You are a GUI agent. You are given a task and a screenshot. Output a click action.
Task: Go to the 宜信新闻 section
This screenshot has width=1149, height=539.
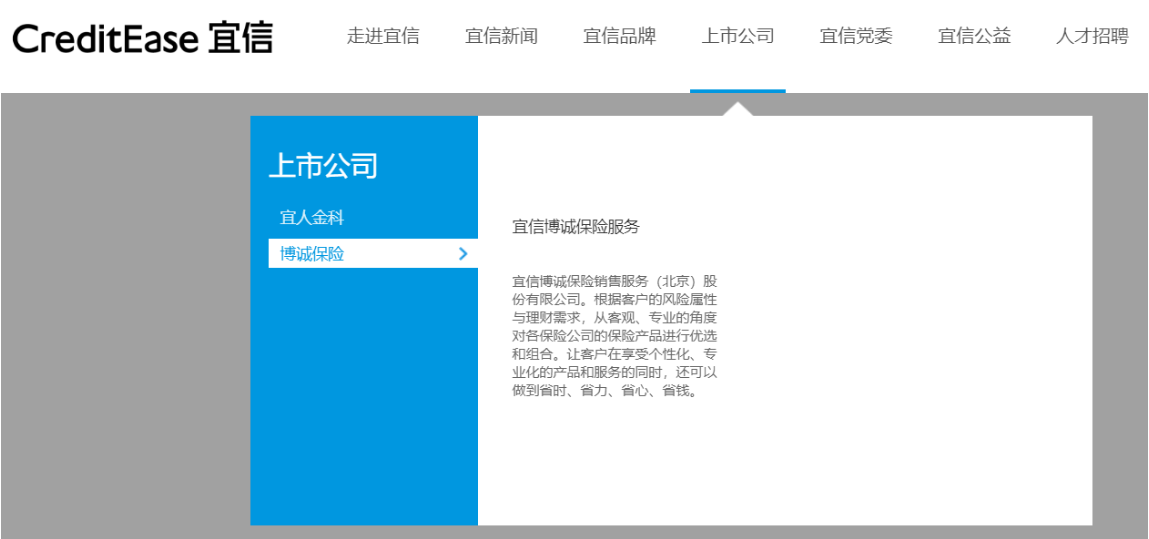[501, 37]
